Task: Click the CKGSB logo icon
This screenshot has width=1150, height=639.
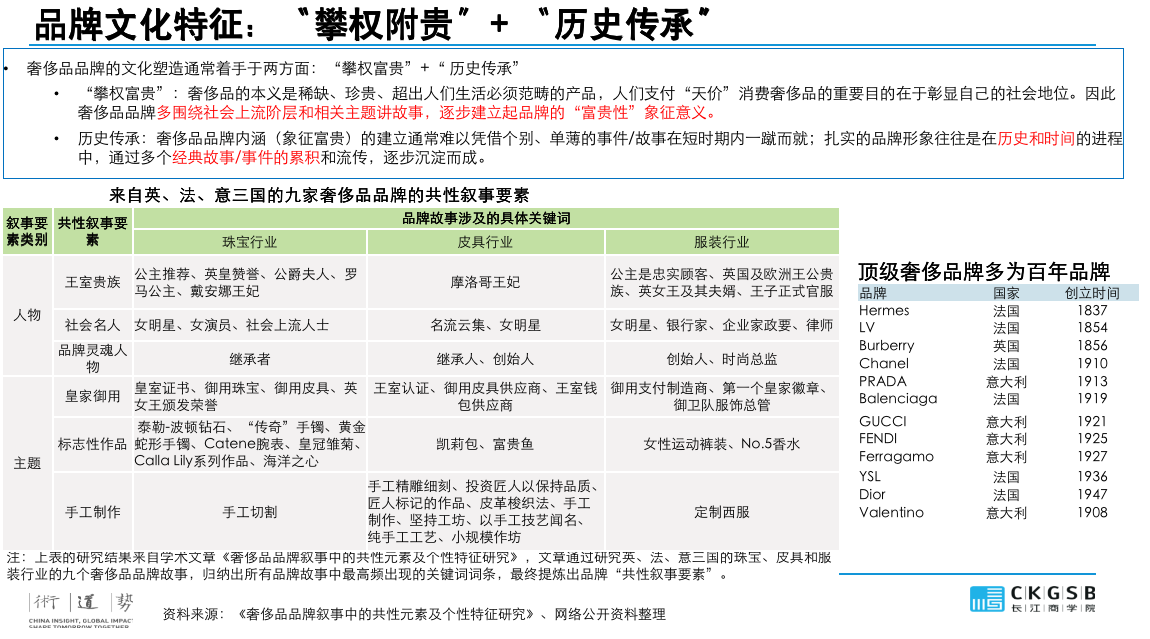Action: [987, 600]
